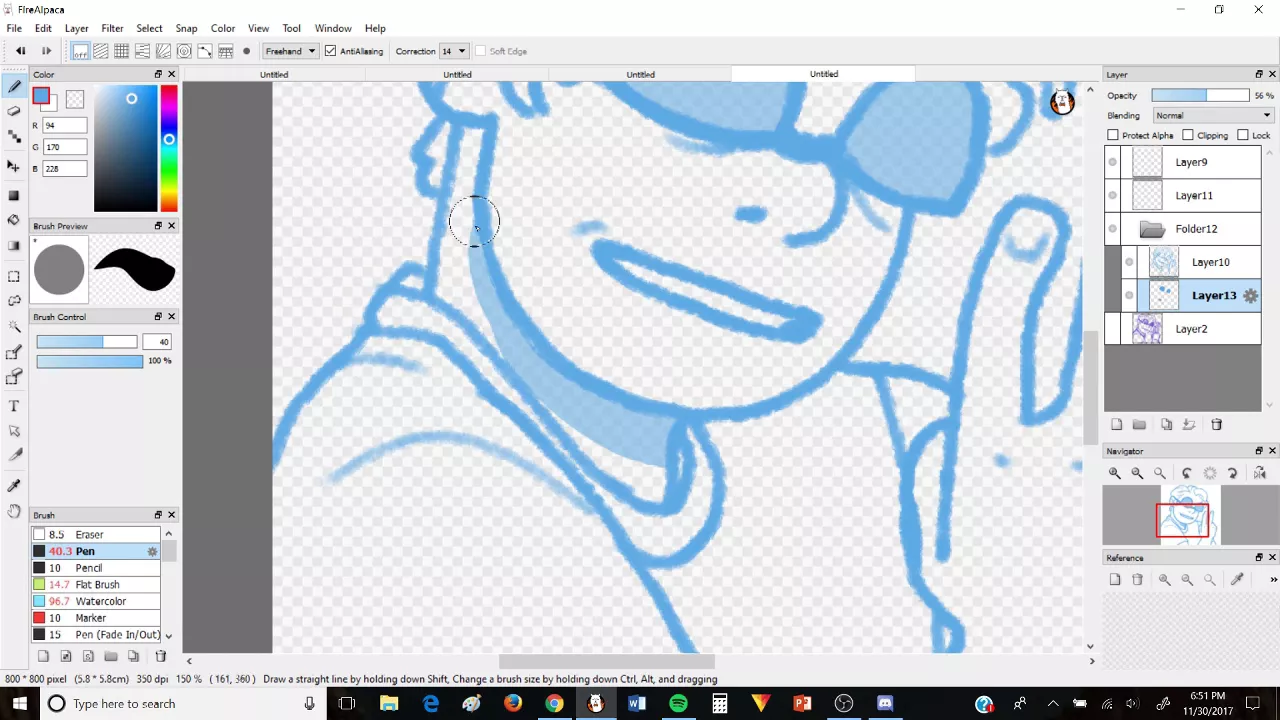
Task: Select the Magic Wand tool
Action: pyautogui.click(x=14, y=326)
